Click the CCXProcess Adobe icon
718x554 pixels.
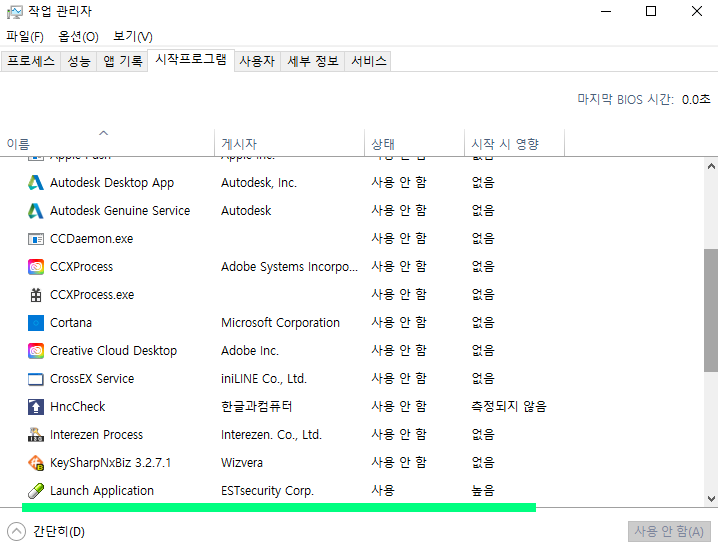(x=36, y=266)
